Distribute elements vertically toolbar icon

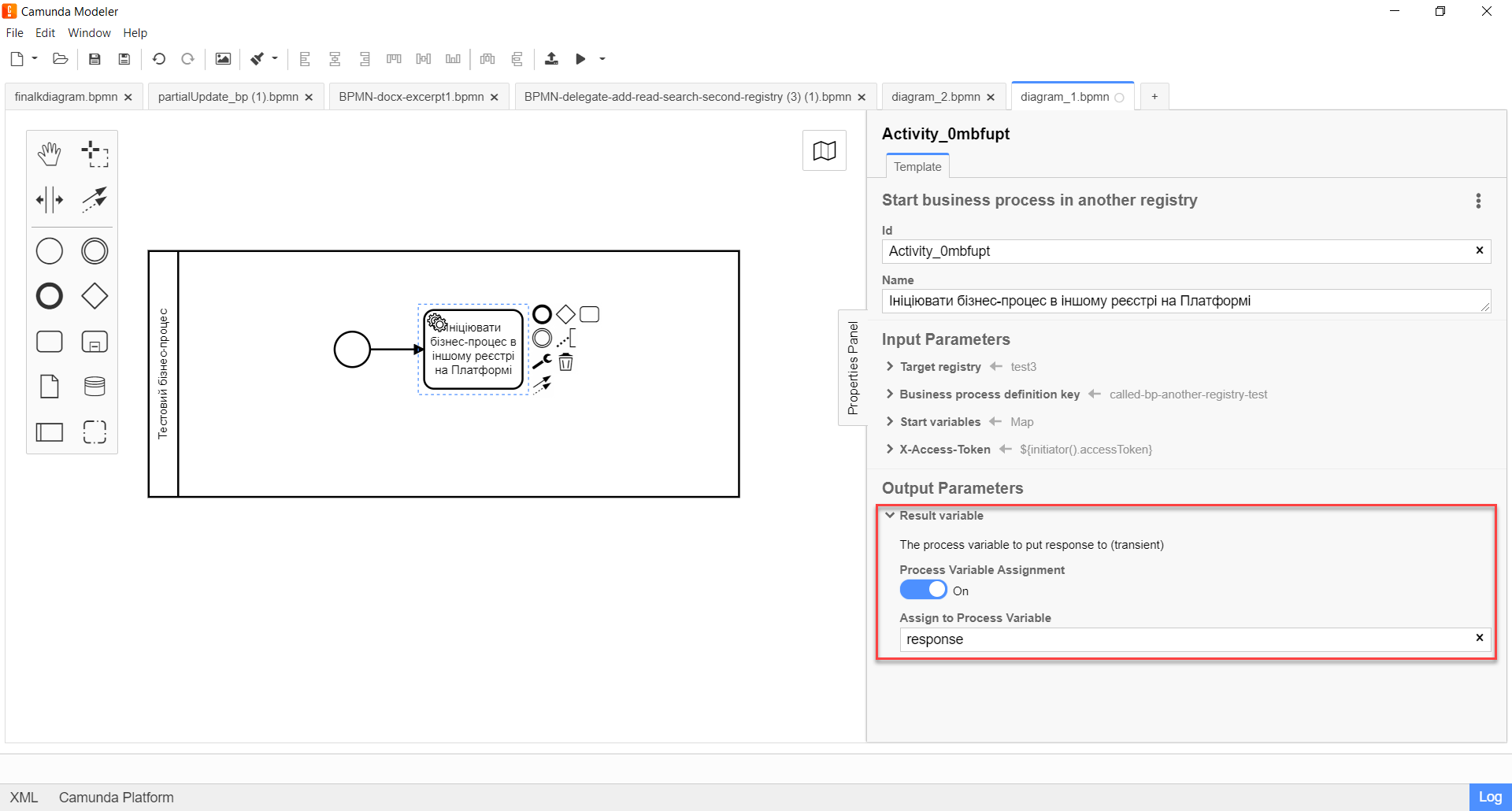tap(517, 59)
